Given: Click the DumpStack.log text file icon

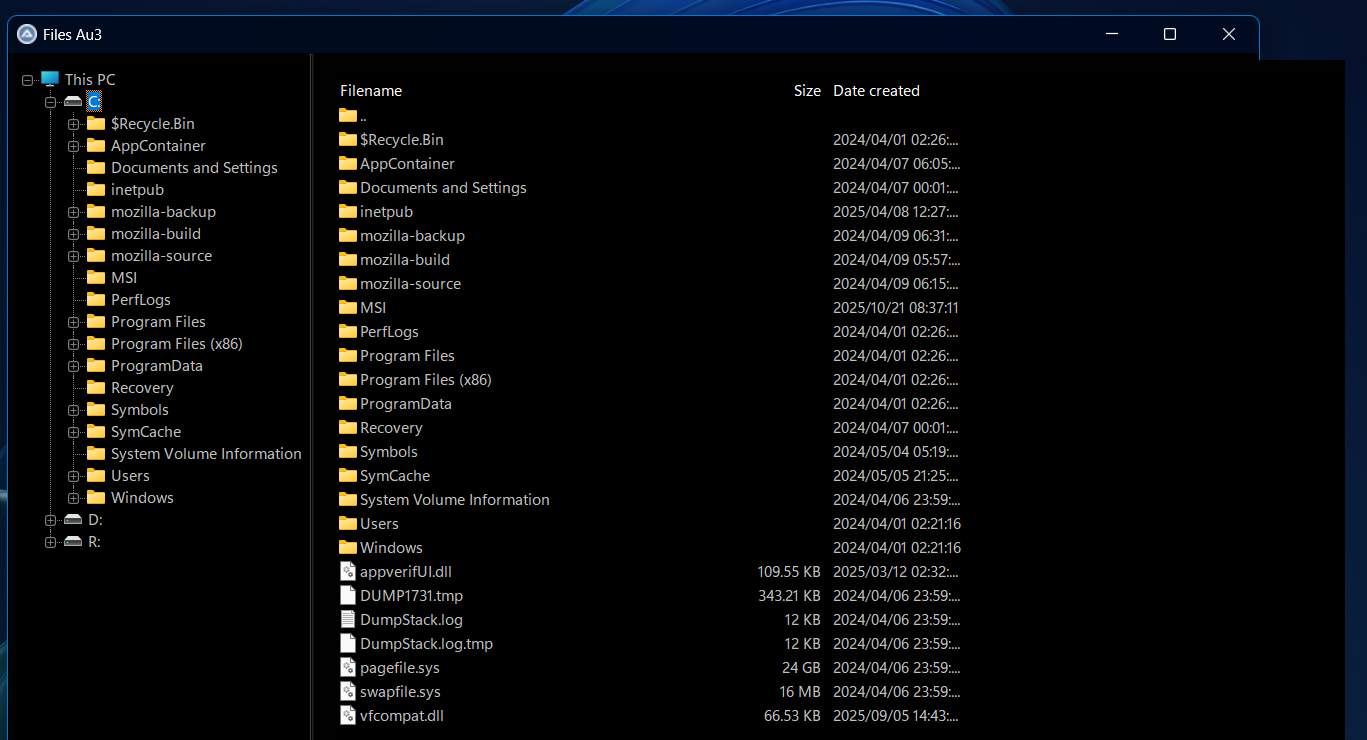Looking at the screenshot, I should tap(348, 620).
